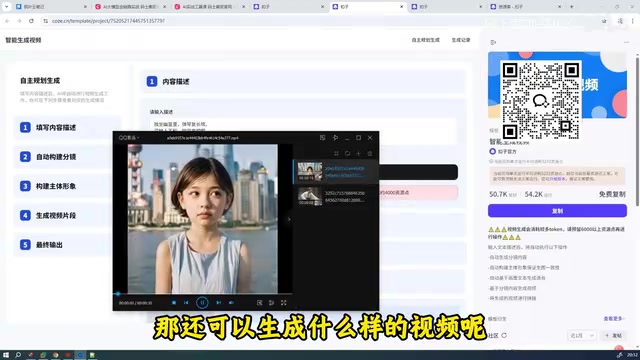Skip to previous video in QQ player
Viewport: 640px width, 360px height.
coord(186,303)
